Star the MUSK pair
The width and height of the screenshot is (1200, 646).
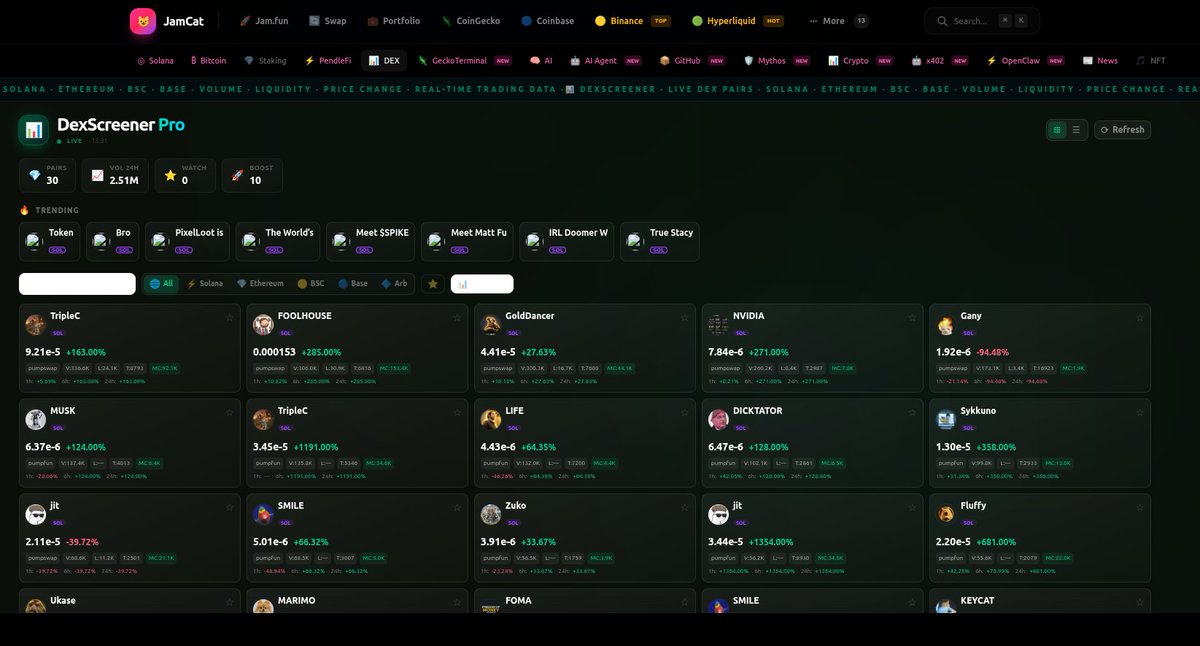(x=229, y=412)
